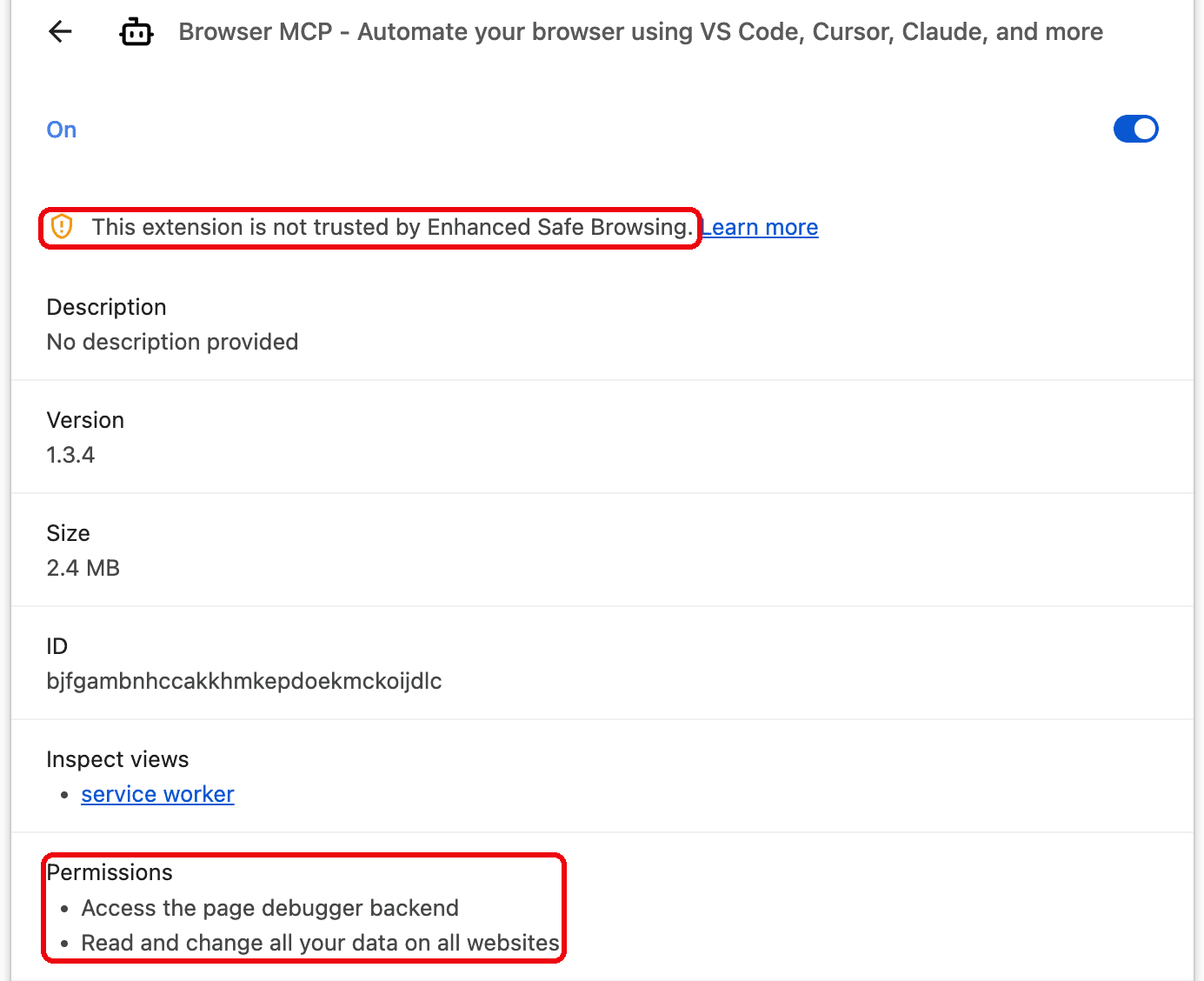Viewport: 1204px width, 981px height.
Task: Click the orange warning shield icon
Action: click(62, 227)
